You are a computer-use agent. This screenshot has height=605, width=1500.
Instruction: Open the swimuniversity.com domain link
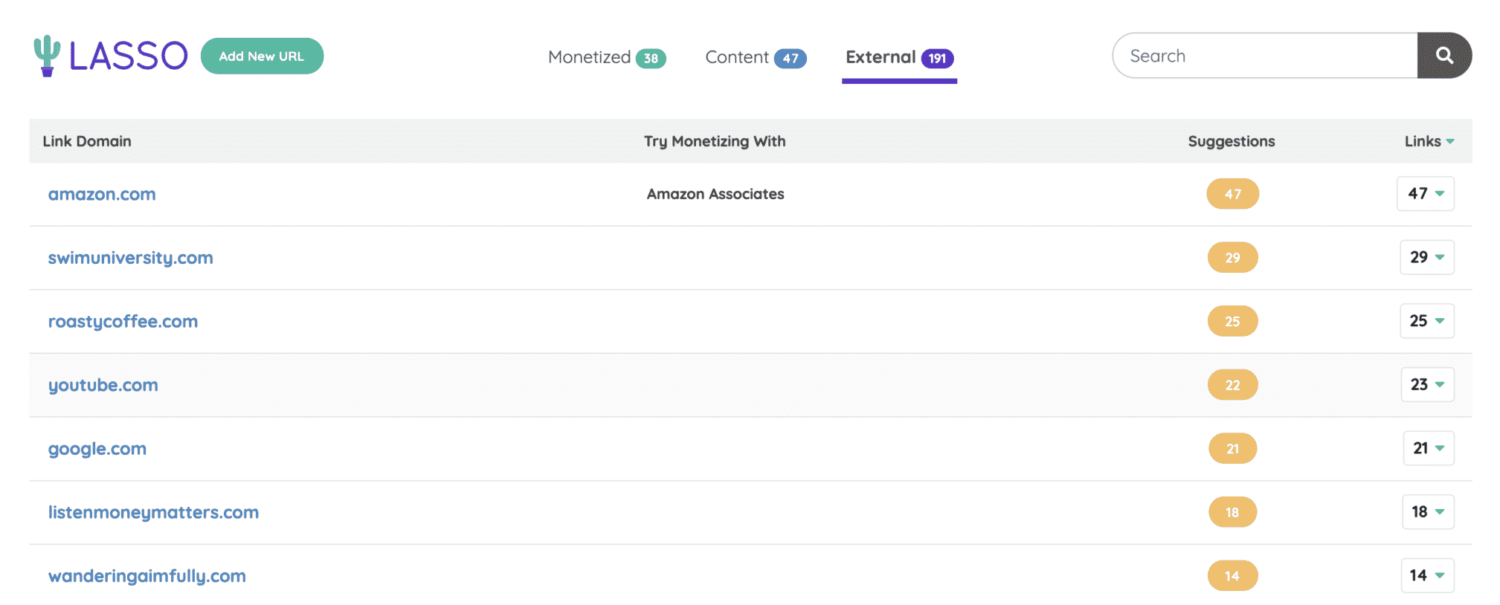(131, 258)
